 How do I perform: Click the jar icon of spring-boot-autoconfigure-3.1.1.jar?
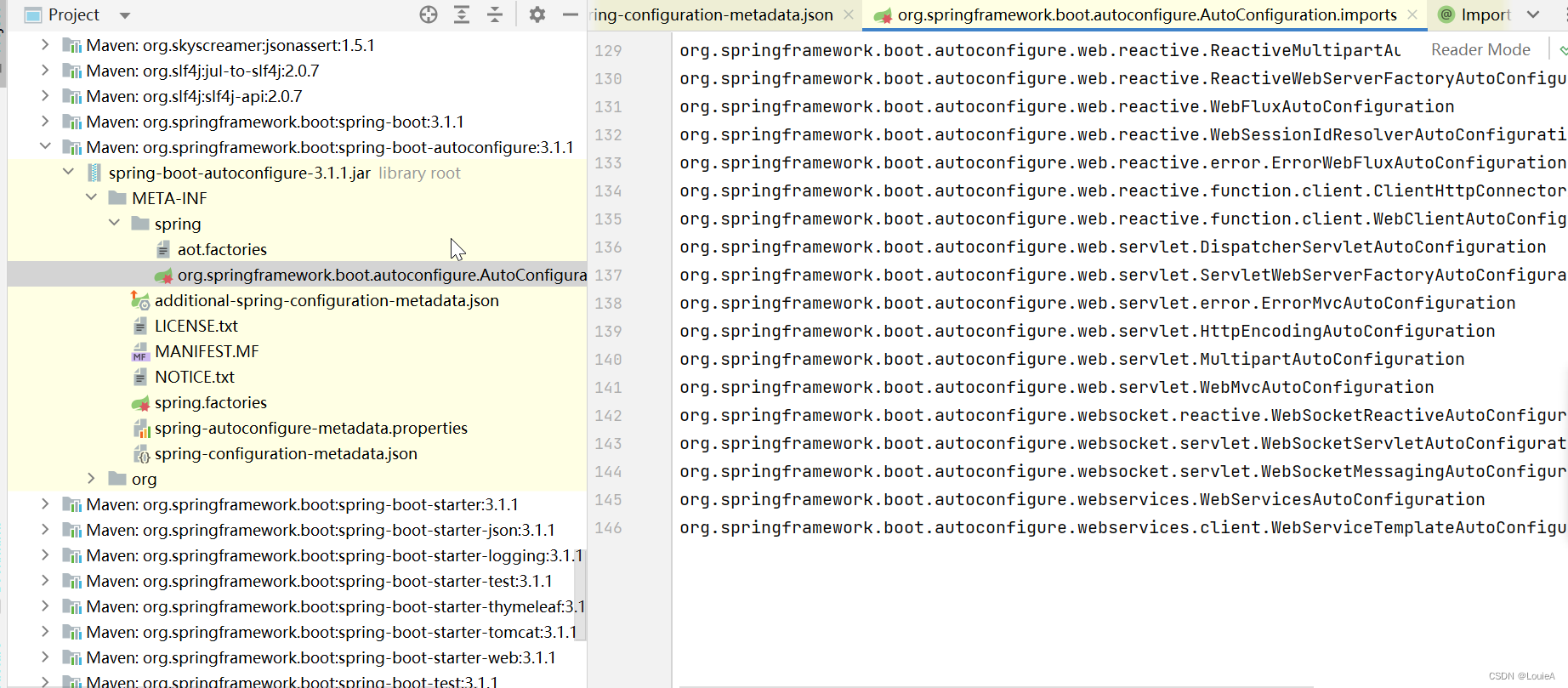click(94, 173)
